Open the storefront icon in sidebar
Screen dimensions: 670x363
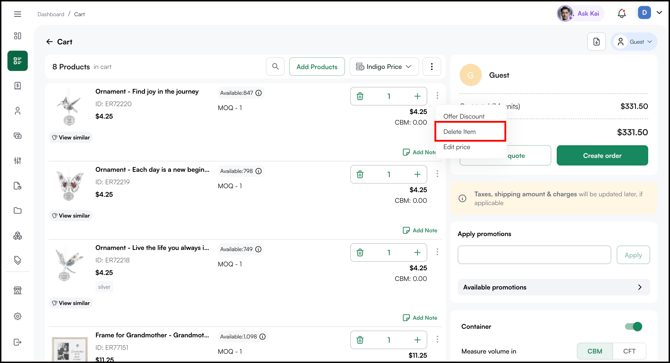[x=18, y=291]
